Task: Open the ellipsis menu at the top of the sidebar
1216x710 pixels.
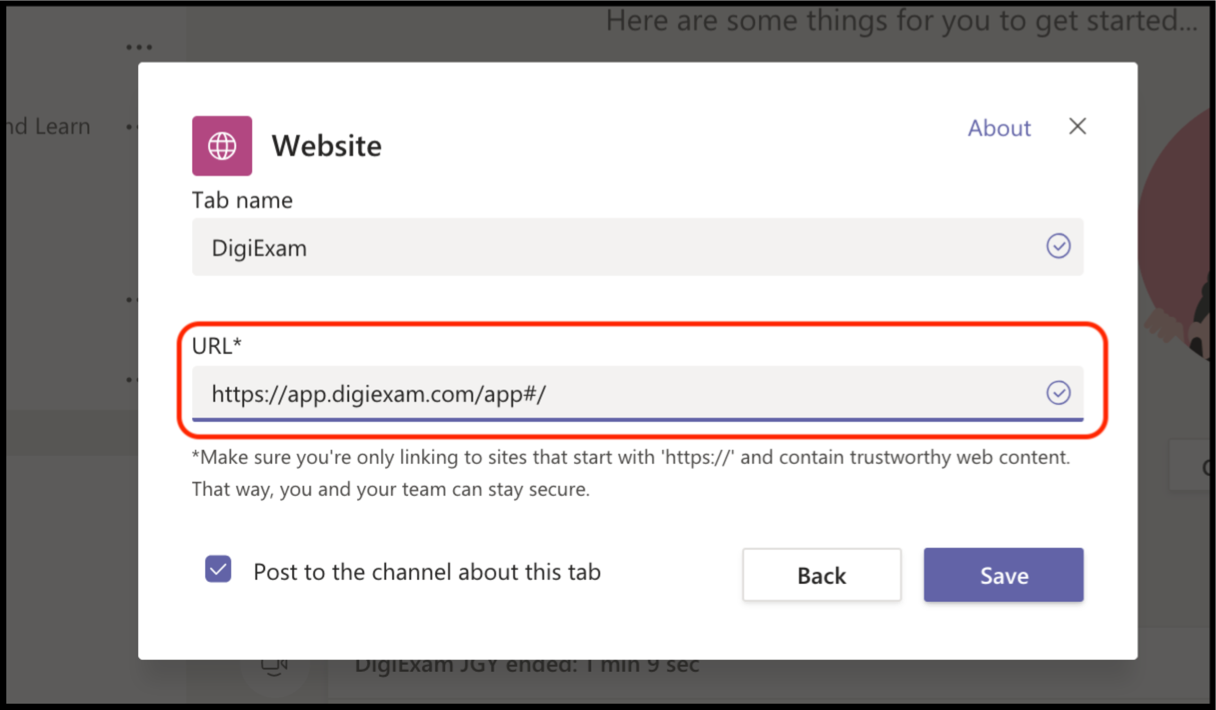Action: pos(139,46)
